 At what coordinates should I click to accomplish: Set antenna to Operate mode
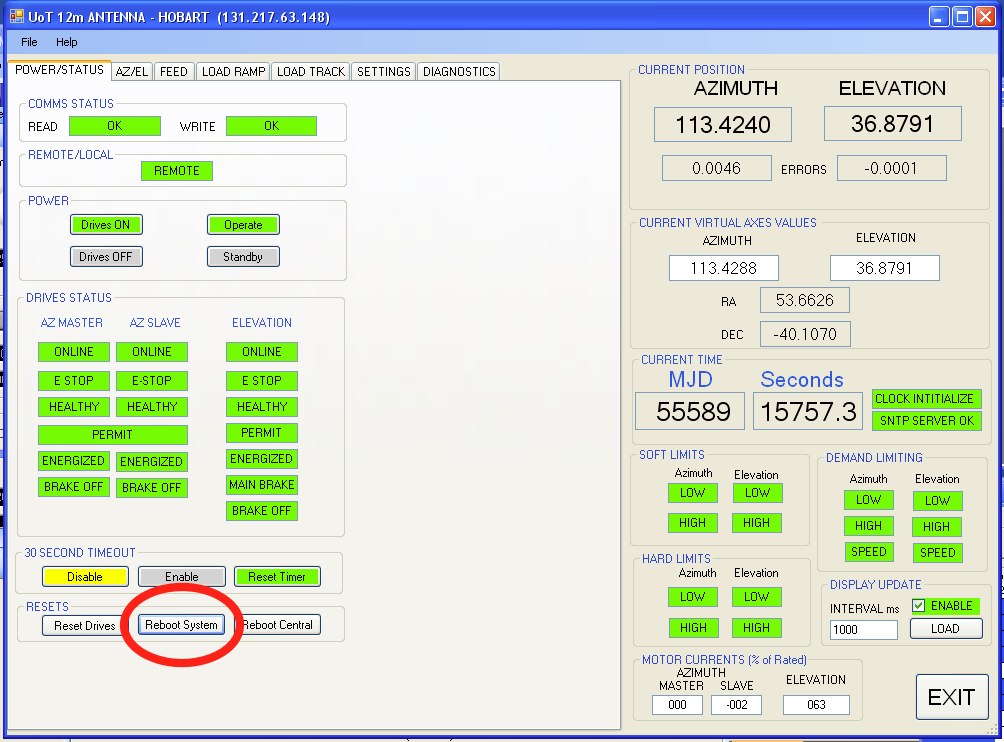pos(243,225)
